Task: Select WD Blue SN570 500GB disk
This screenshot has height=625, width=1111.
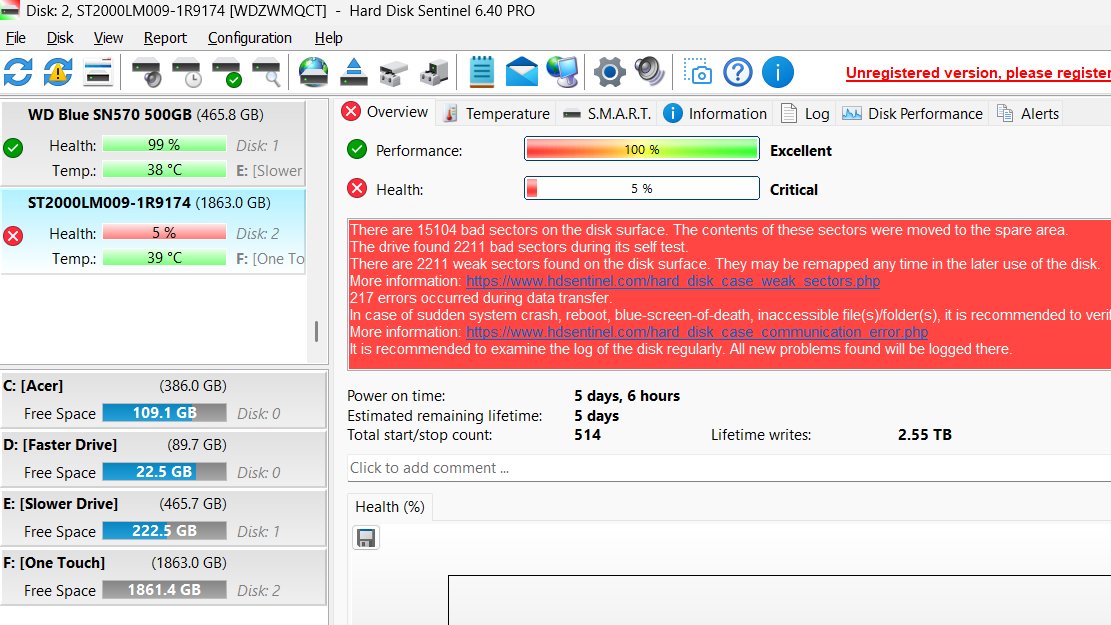Action: pyautogui.click(x=154, y=142)
